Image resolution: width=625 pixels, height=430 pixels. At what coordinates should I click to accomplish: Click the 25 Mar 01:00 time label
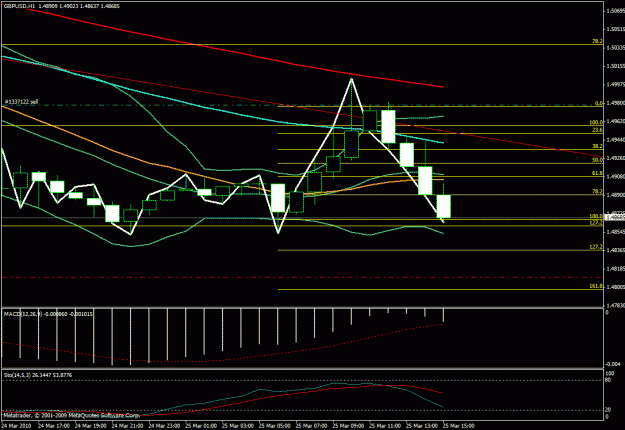[200, 426]
